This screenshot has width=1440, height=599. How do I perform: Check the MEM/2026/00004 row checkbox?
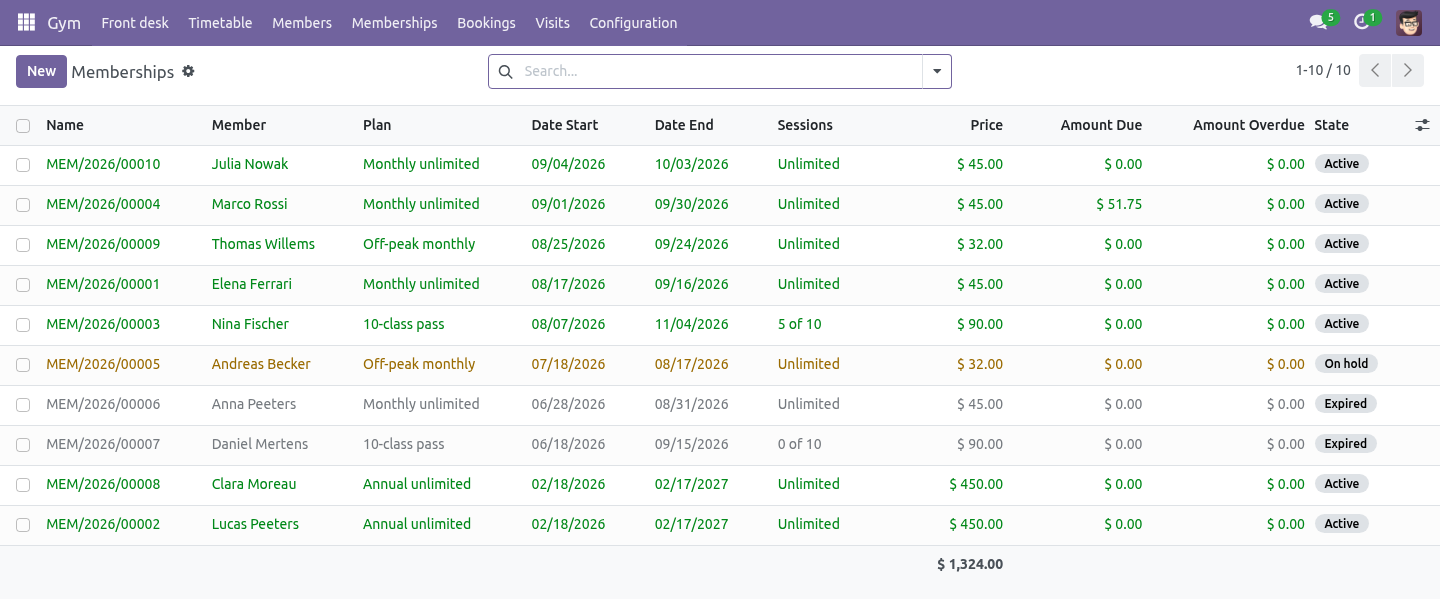pyautogui.click(x=23, y=205)
